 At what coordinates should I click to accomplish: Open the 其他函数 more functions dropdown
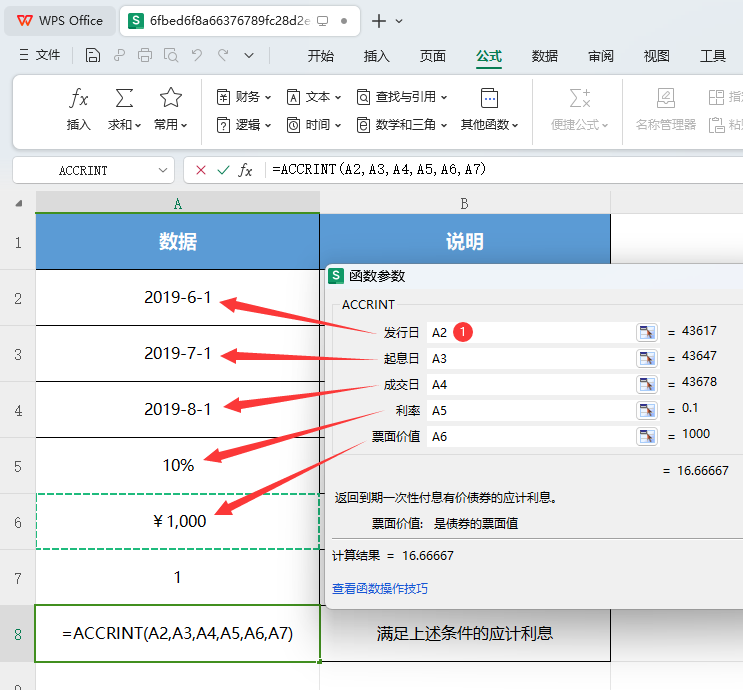click(x=489, y=125)
